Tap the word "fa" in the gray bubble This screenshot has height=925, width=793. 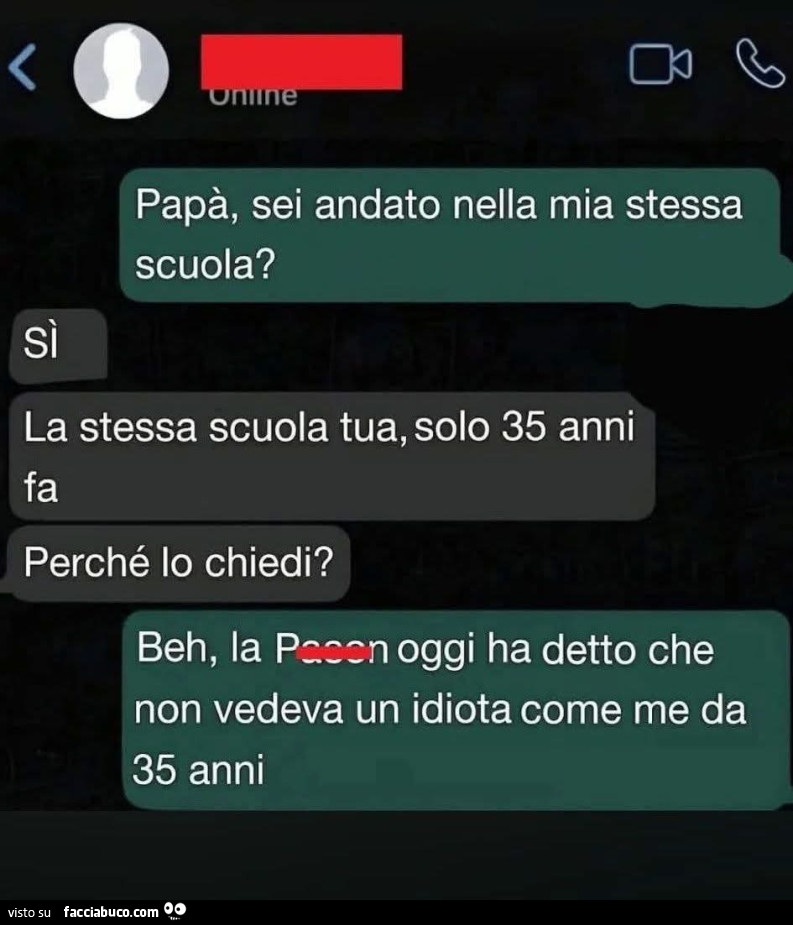[41, 488]
